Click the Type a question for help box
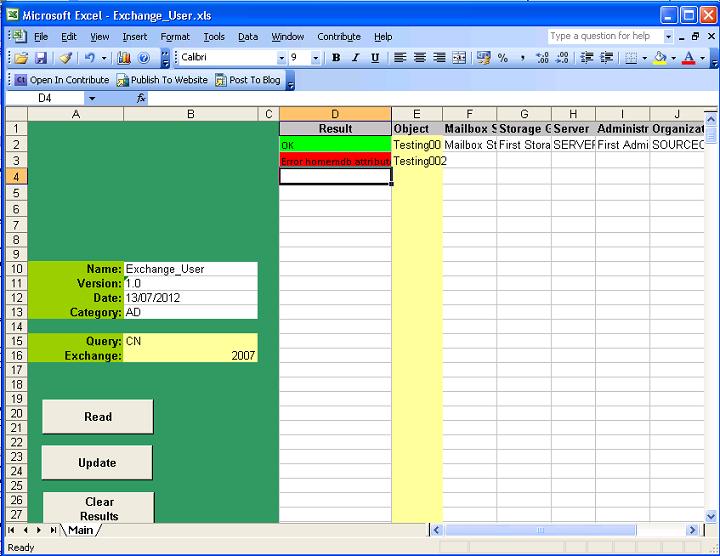 (604, 36)
